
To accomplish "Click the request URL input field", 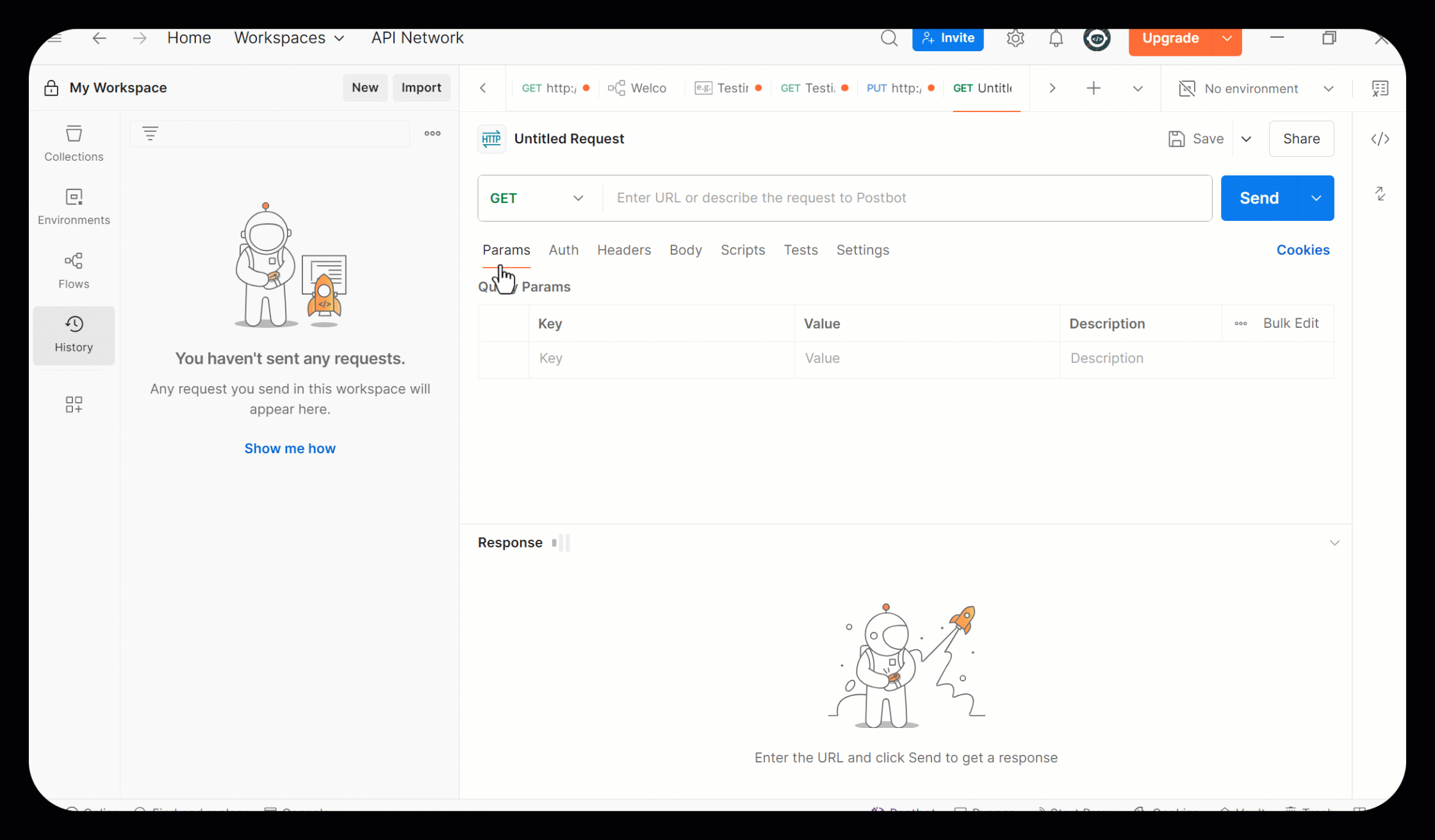I will [906, 198].
